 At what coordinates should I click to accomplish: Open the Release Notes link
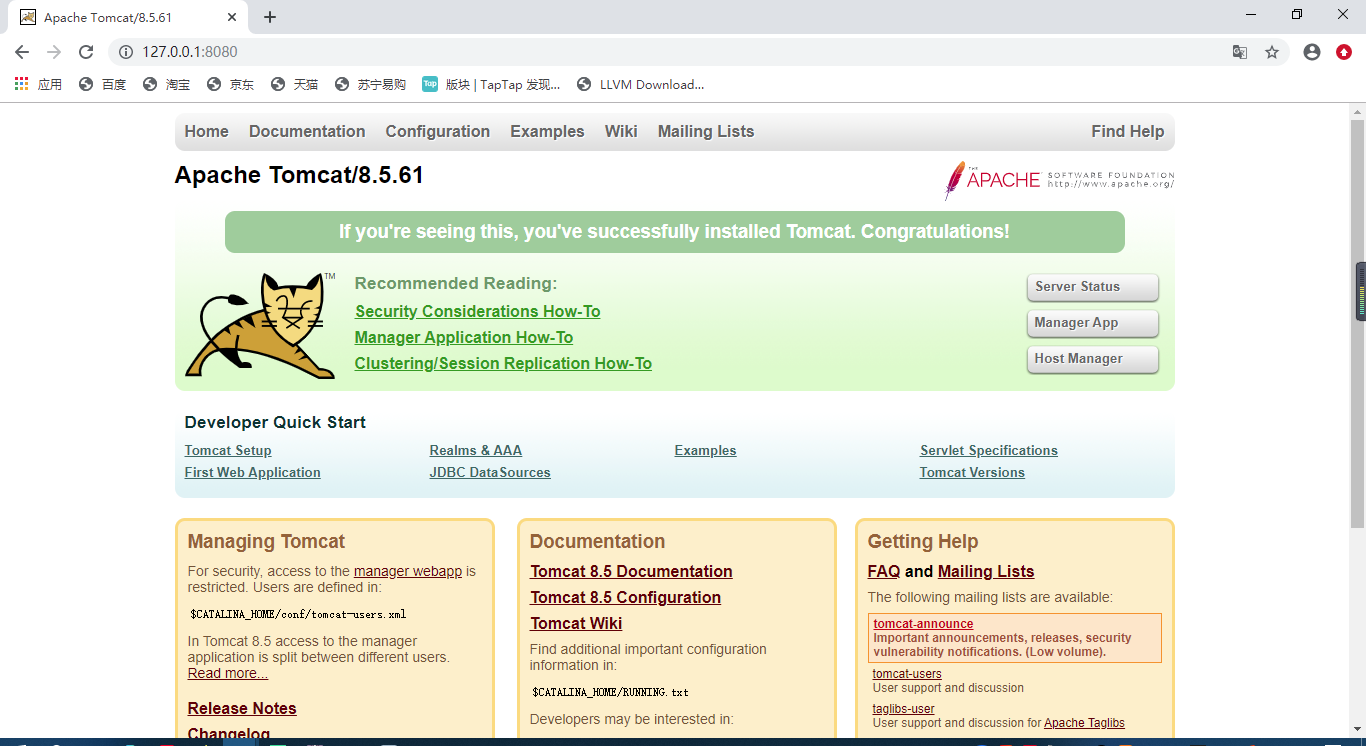click(x=242, y=709)
